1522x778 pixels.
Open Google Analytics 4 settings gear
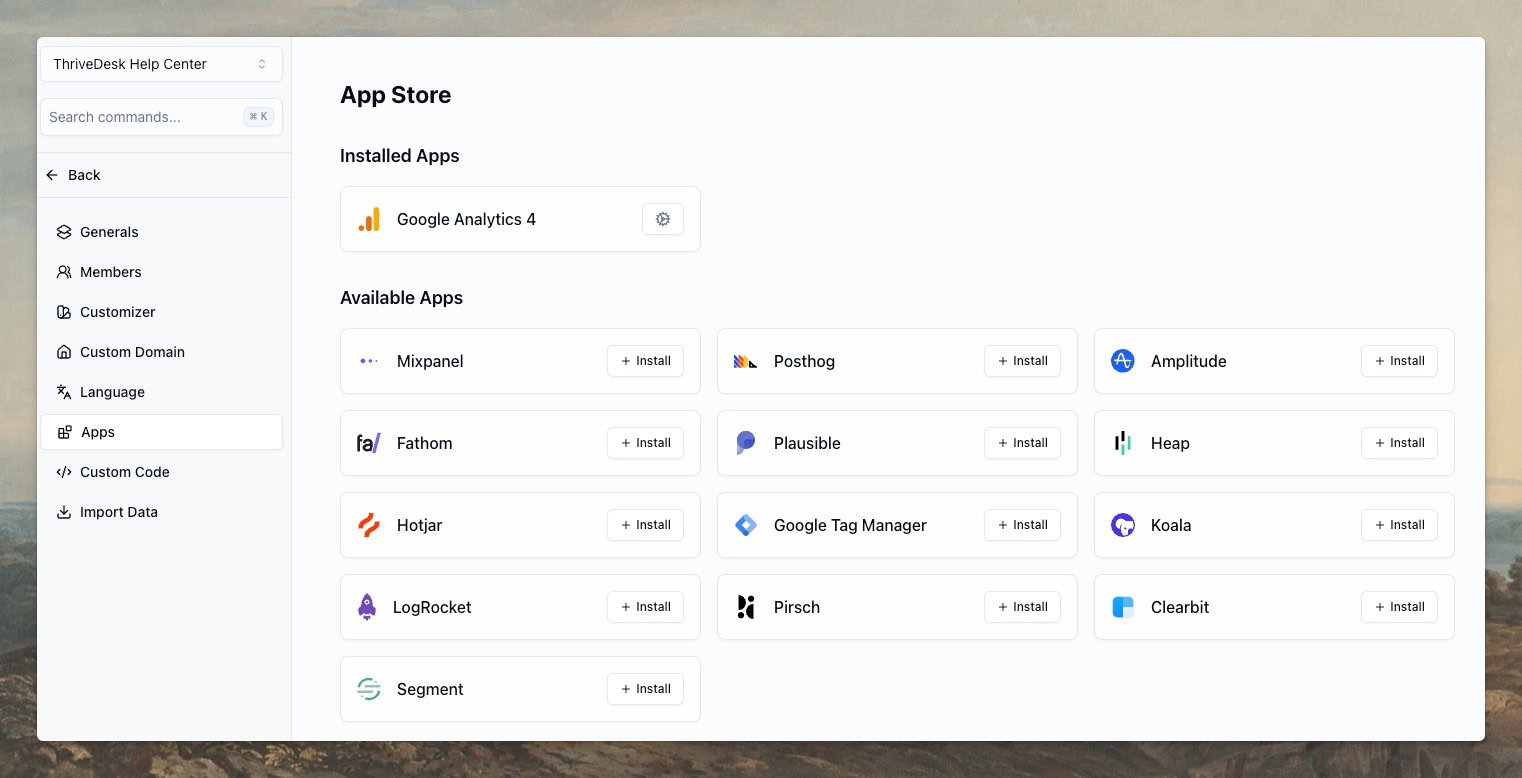click(x=663, y=219)
